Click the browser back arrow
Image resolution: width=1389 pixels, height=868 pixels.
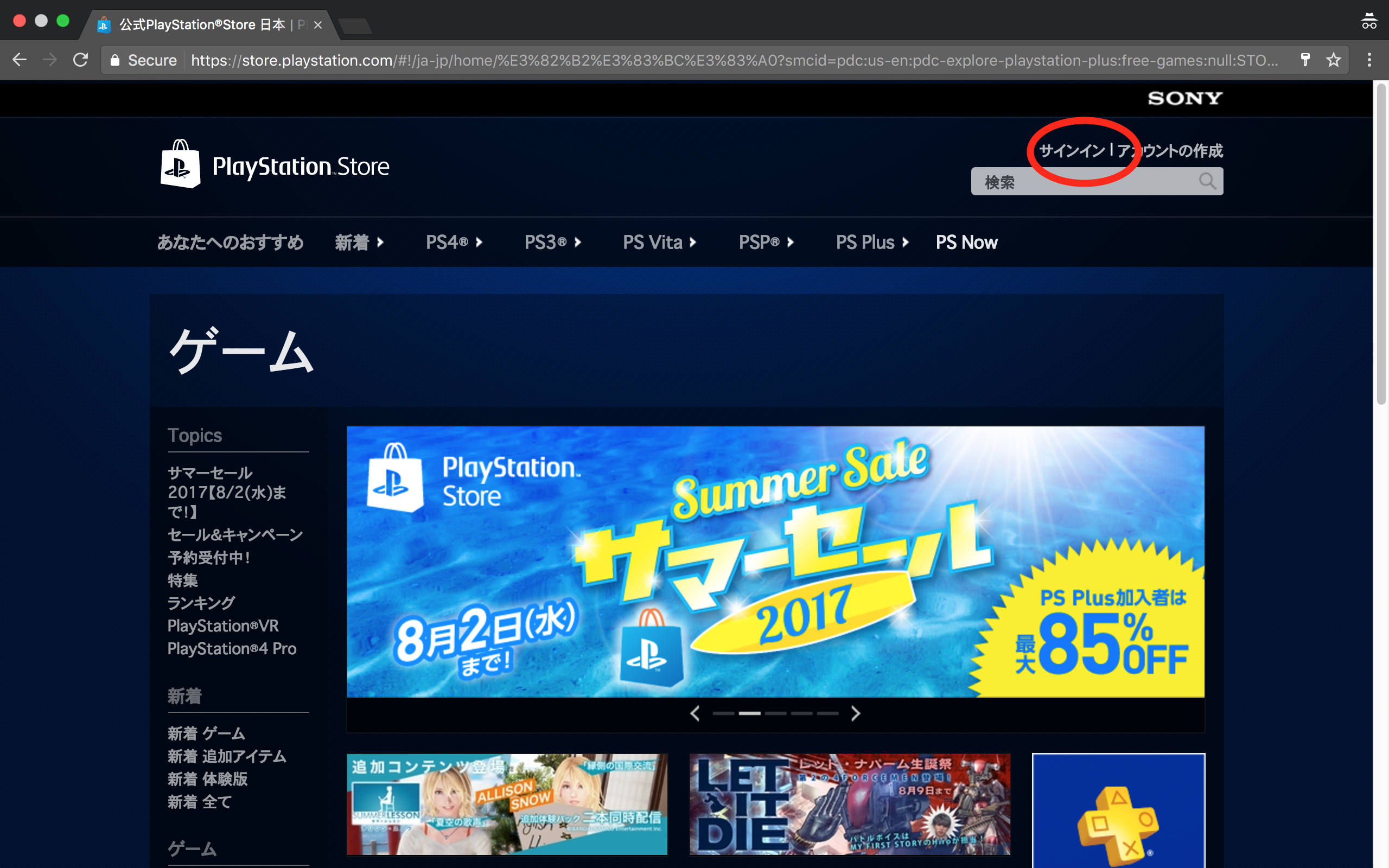click(20, 60)
